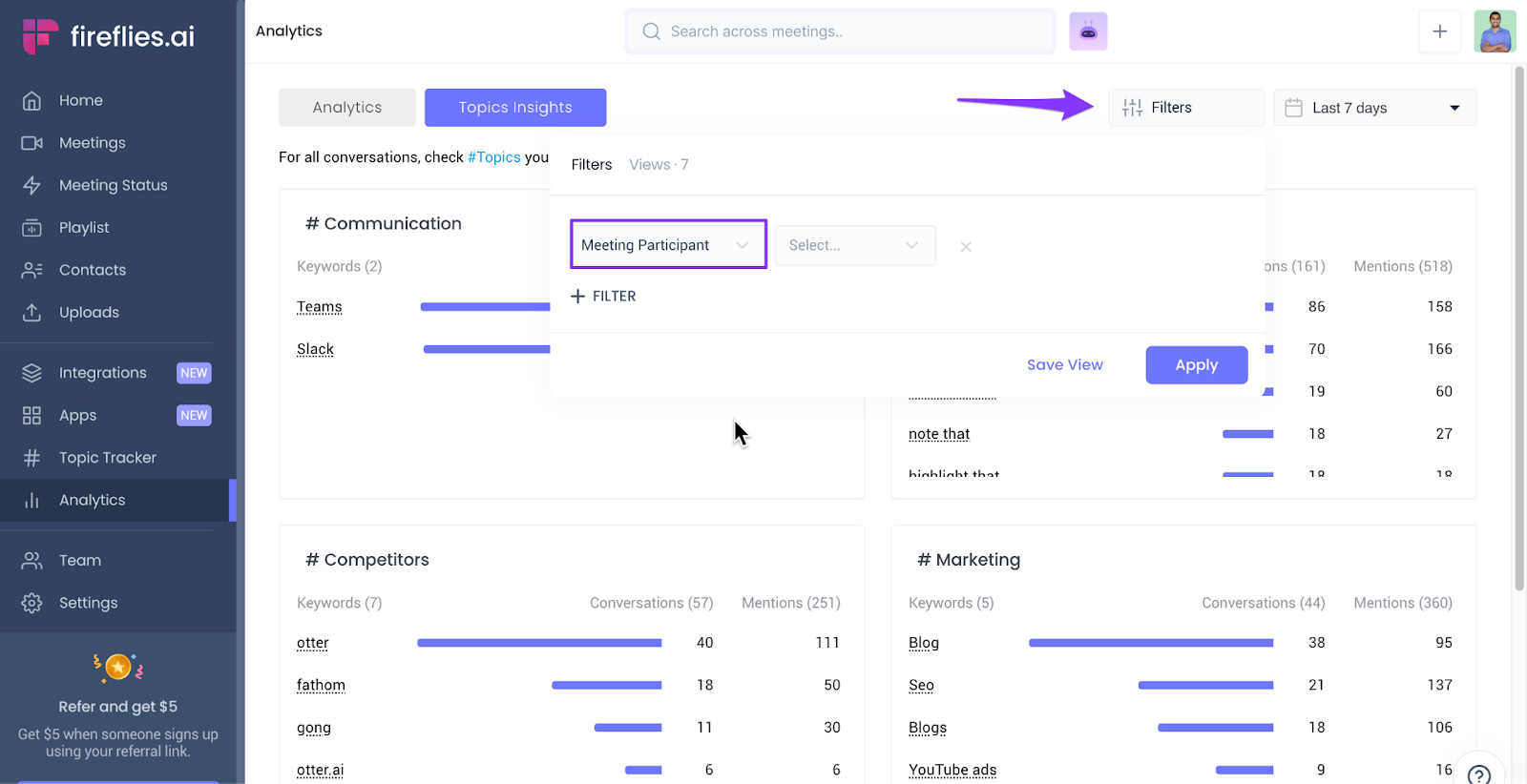1527x784 pixels.
Task: Click the Meeting Status lightning icon
Action: 31,185
